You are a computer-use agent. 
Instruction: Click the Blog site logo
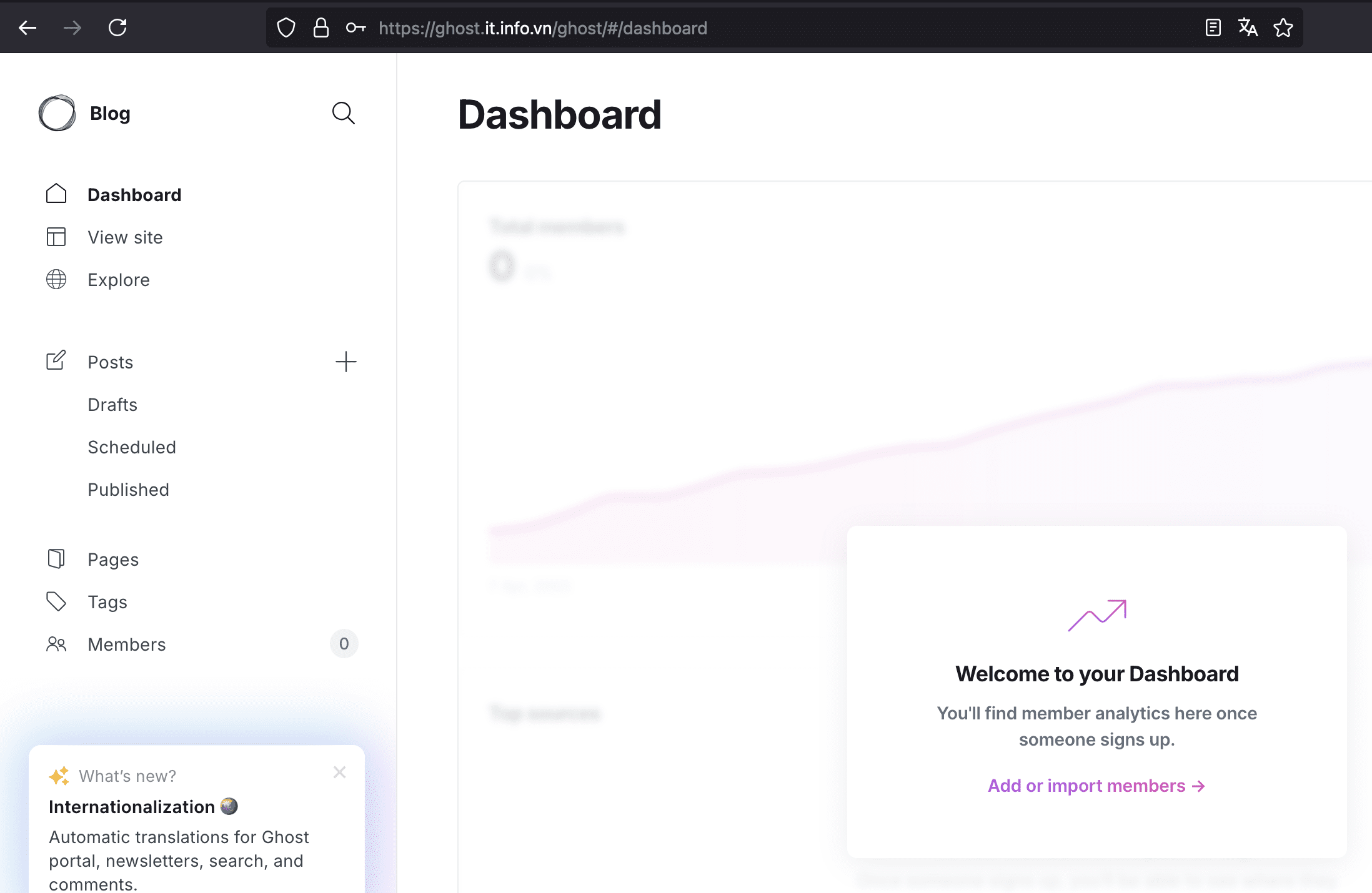tap(57, 113)
